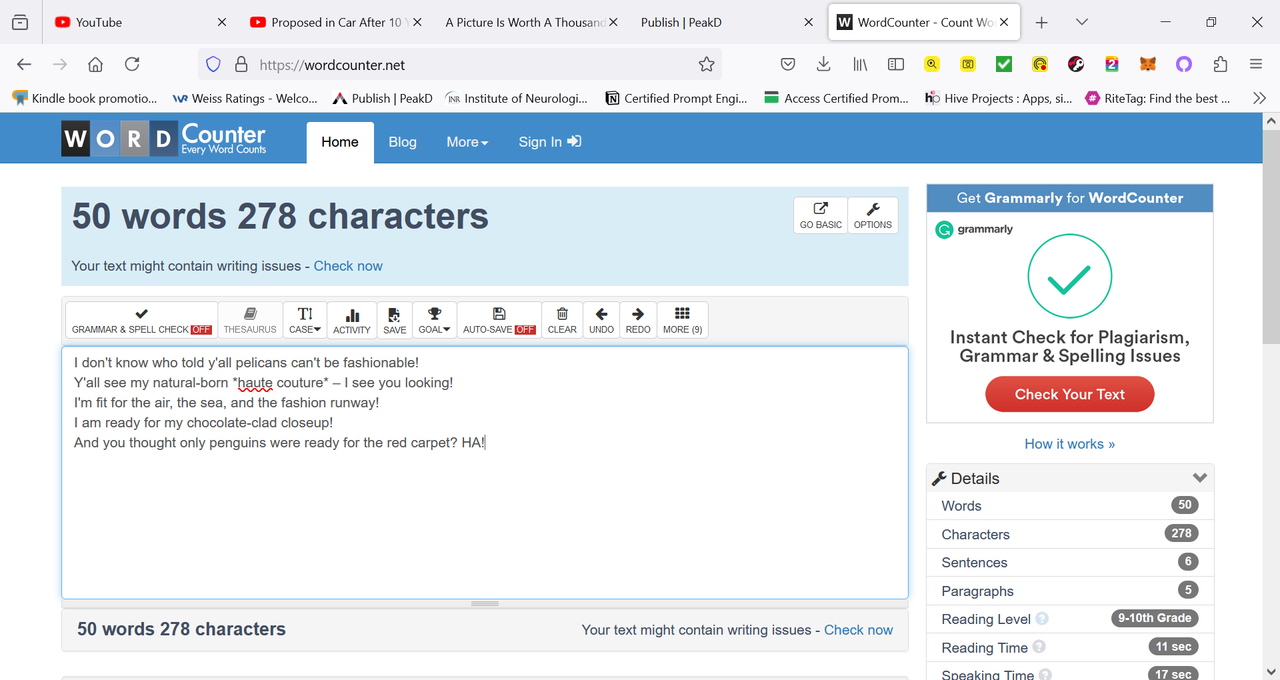
Task: Click the Sentences row in Details
Action: tap(1070, 562)
